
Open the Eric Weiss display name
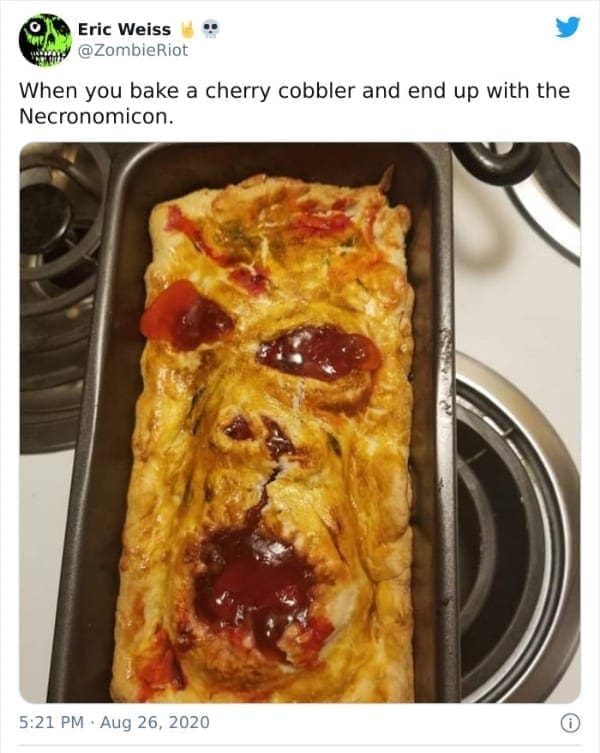[124, 29]
